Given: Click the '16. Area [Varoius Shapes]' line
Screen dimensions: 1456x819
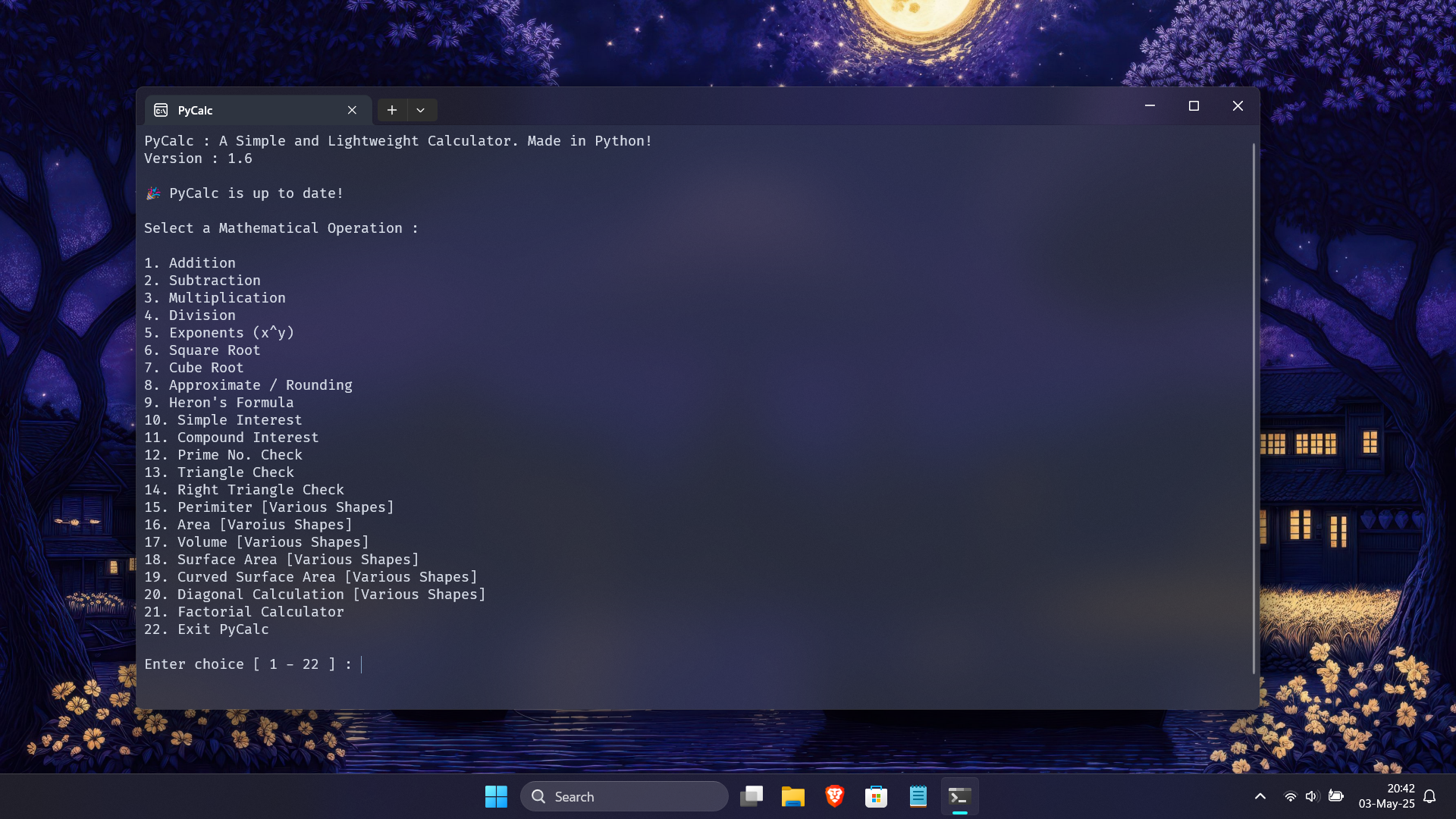Looking at the screenshot, I should click(248, 525).
